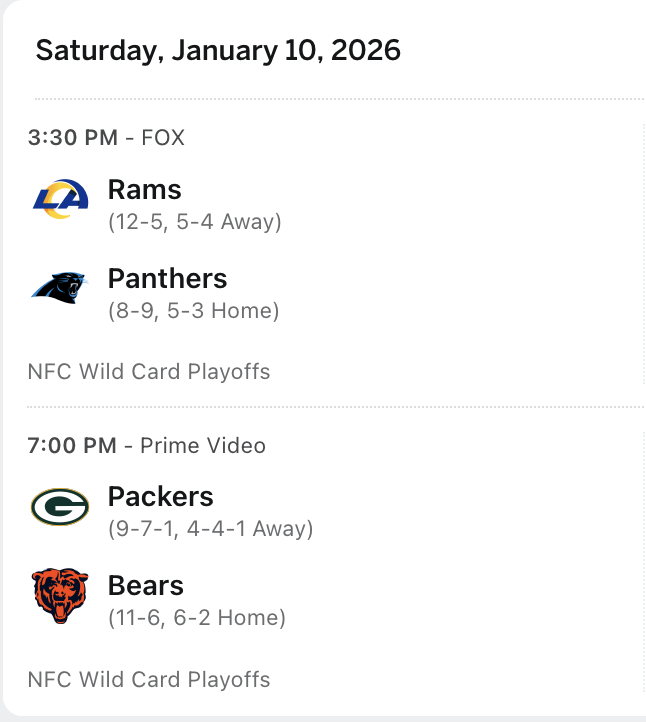Click the FOX broadcast network label

tap(163, 138)
